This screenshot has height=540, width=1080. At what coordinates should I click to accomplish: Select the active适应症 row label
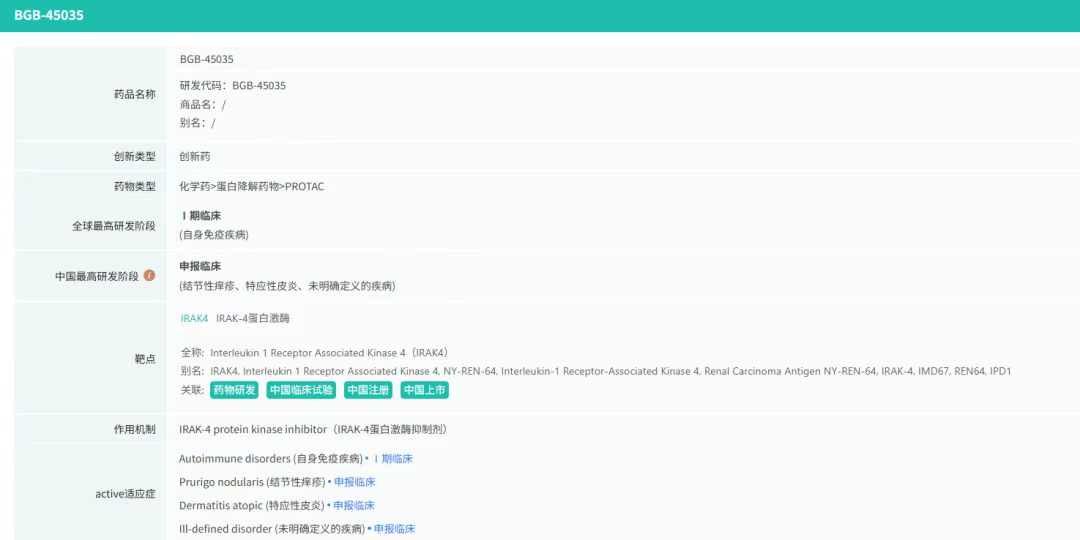(125, 494)
